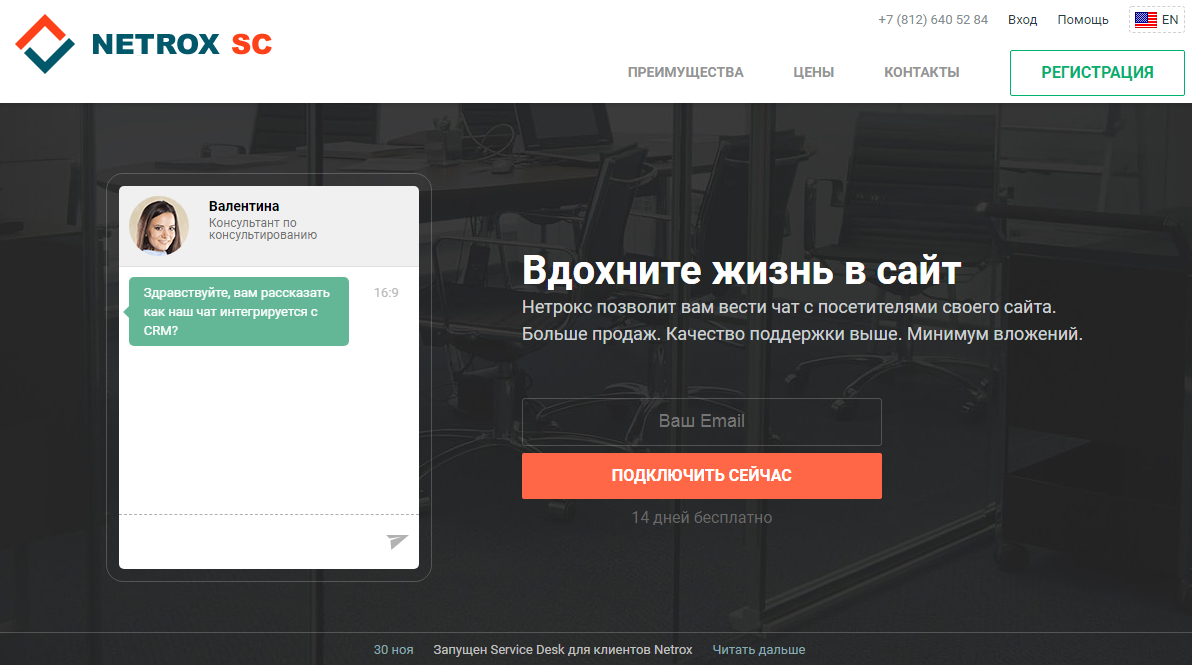Screen dimensions: 1192x665
Task: Click the Netrox SC diamond logo icon
Action: coord(45,44)
